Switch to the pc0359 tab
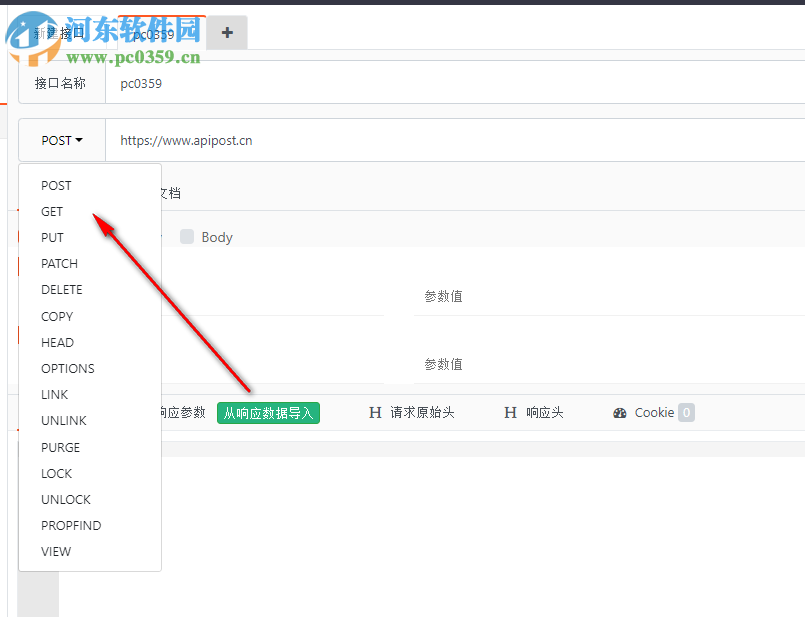The height and width of the screenshot is (617, 805). click(152, 34)
